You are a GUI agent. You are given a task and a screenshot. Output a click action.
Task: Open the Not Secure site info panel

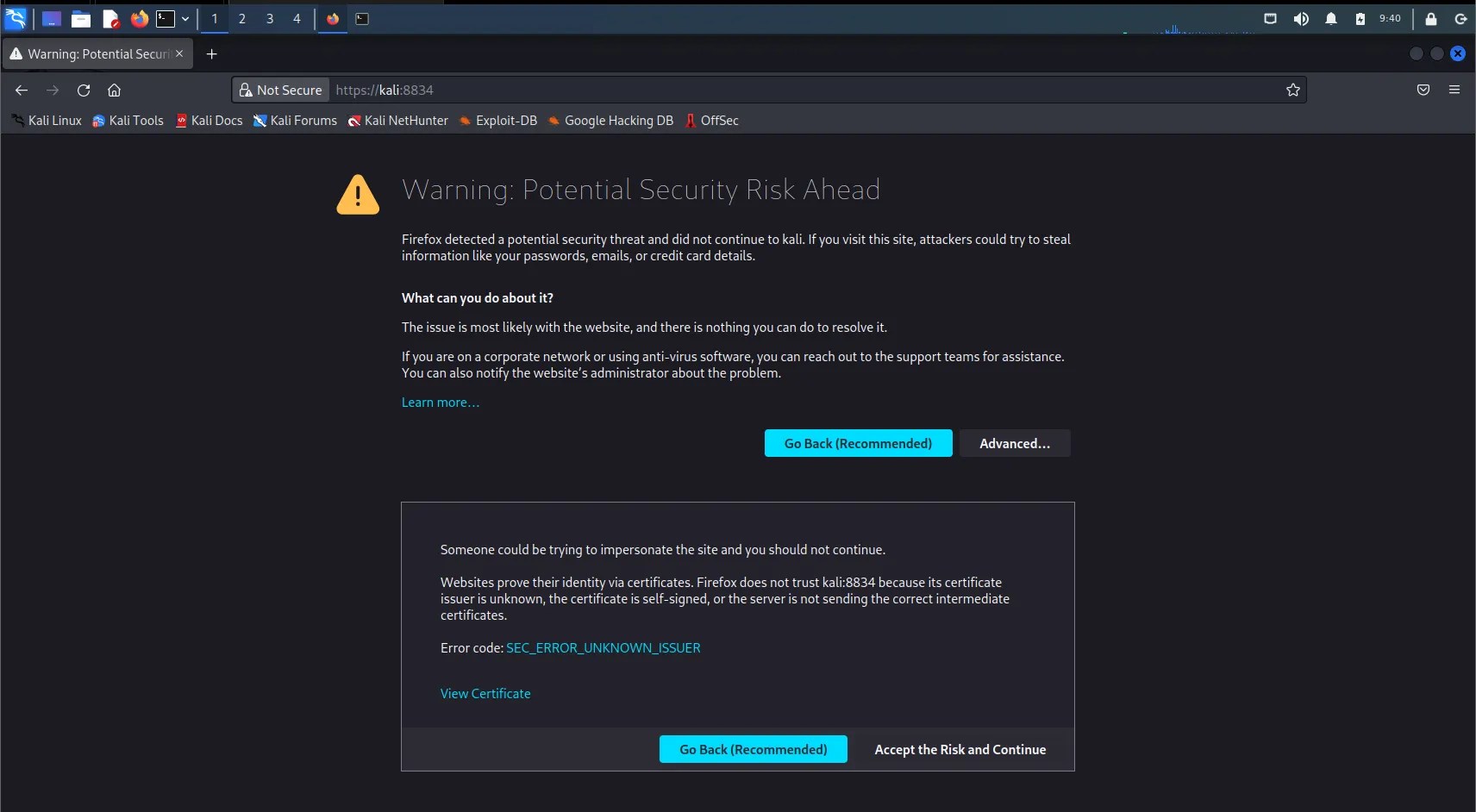(x=281, y=90)
